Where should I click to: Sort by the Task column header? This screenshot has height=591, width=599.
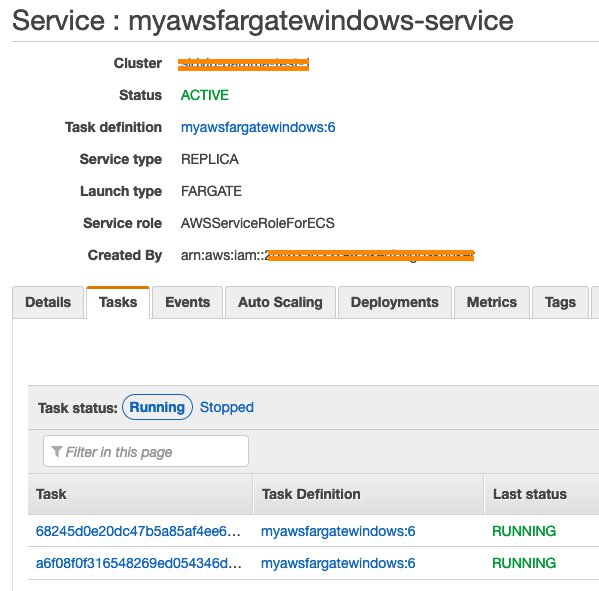[141, 494]
